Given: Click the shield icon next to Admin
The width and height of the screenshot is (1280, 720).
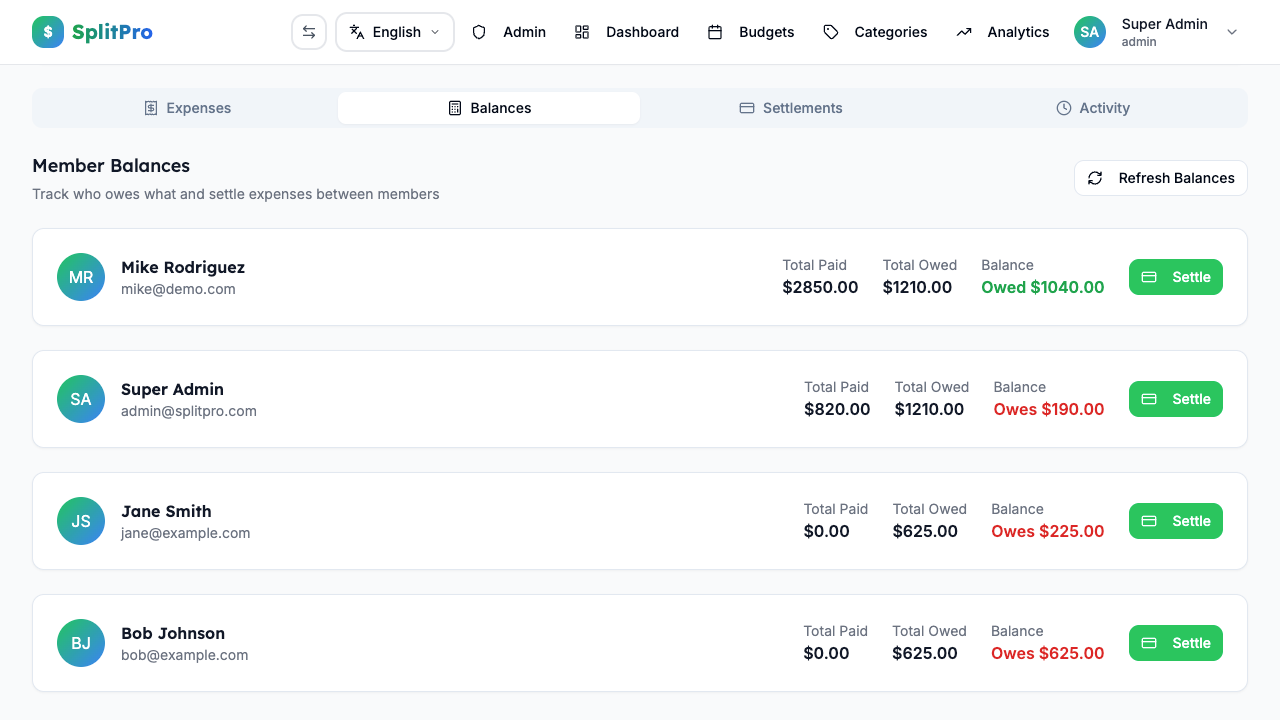Looking at the screenshot, I should 478,32.
